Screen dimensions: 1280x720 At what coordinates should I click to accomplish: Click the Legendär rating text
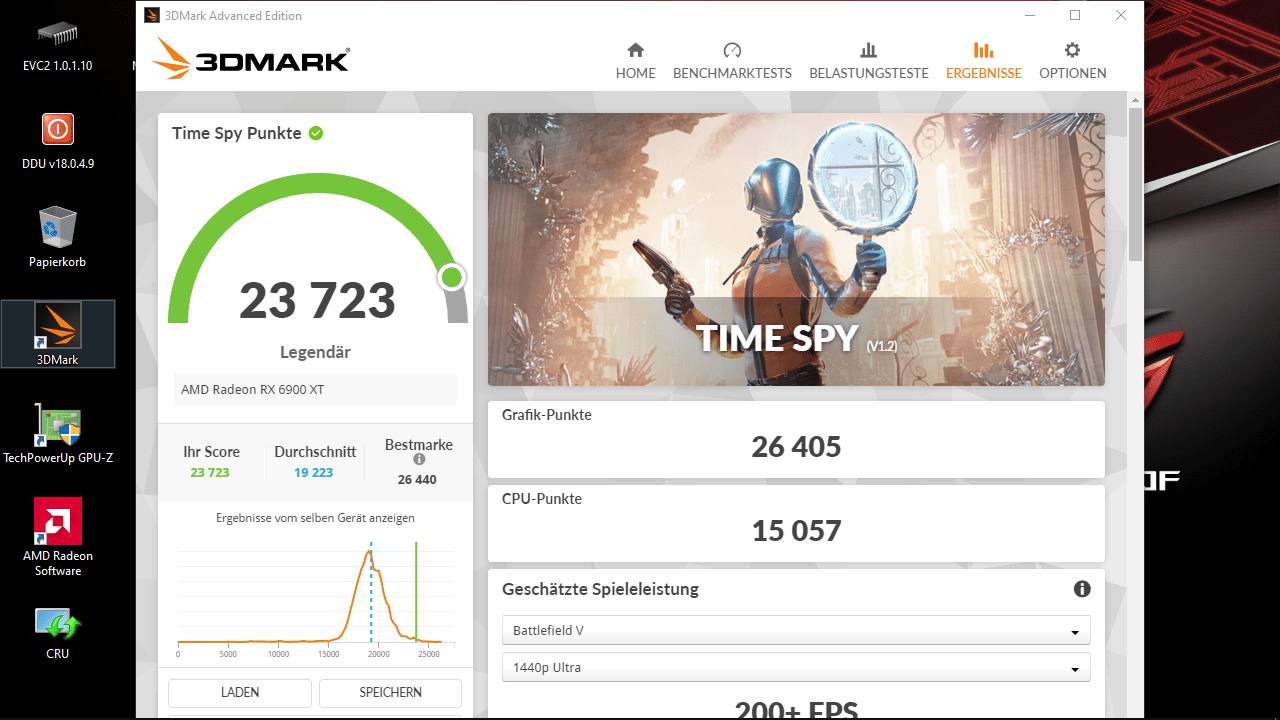click(315, 353)
